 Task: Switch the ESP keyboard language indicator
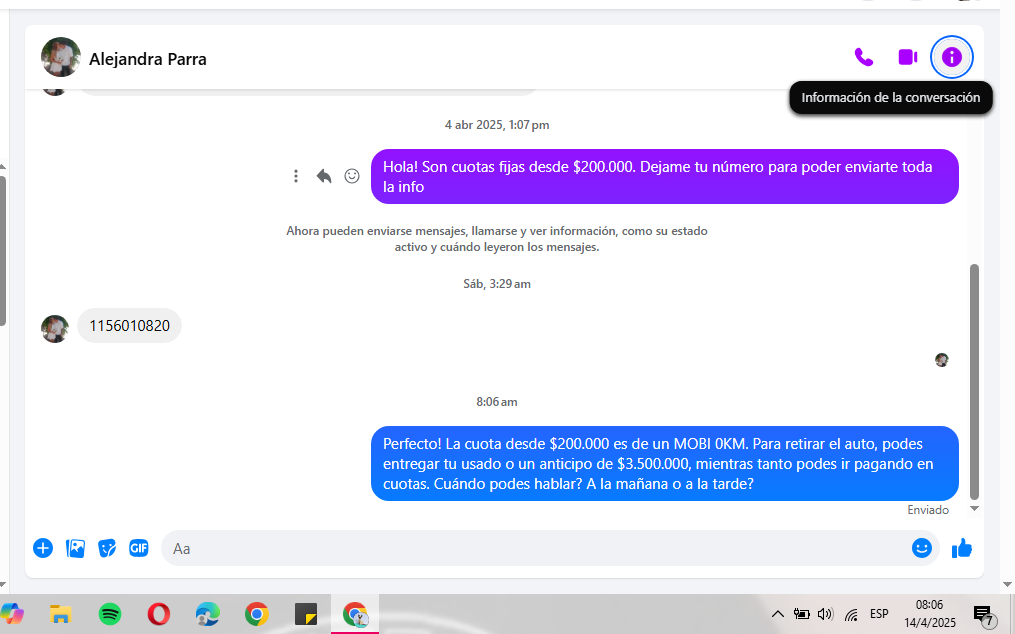click(879, 613)
